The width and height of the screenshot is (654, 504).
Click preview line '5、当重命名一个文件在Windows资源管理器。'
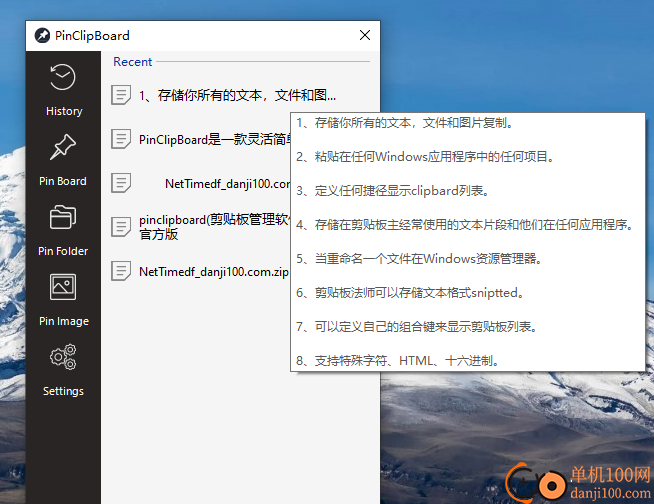click(419, 259)
